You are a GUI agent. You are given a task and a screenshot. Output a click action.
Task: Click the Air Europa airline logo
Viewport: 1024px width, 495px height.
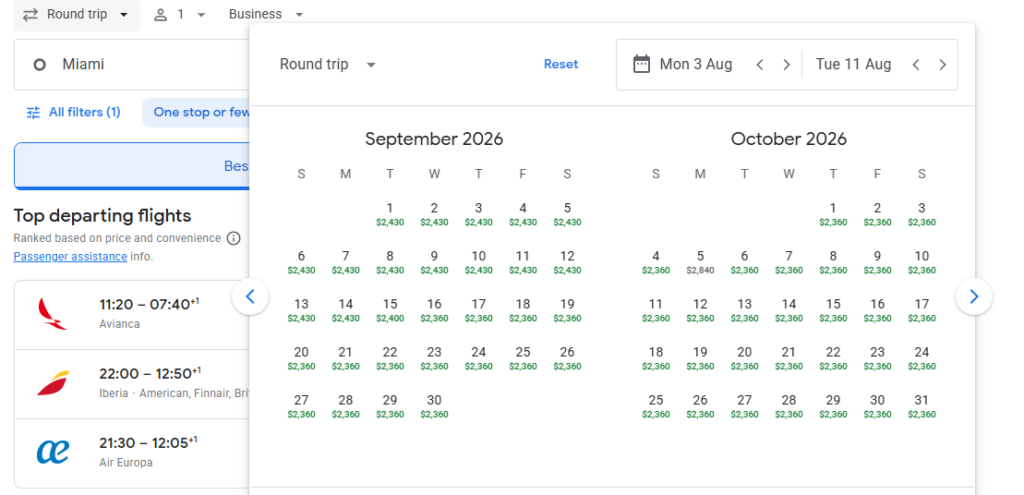click(x=53, y=452)
